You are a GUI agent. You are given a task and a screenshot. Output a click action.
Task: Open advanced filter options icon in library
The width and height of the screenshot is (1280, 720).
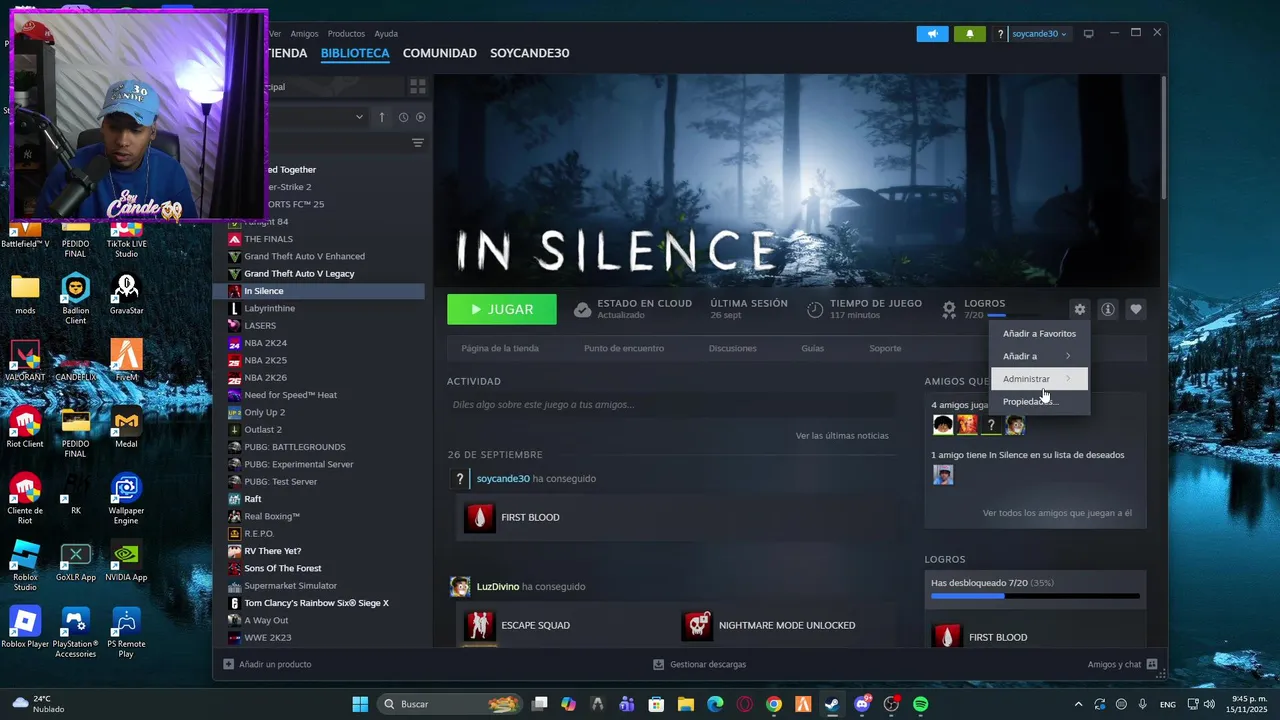tap(418, 143)
